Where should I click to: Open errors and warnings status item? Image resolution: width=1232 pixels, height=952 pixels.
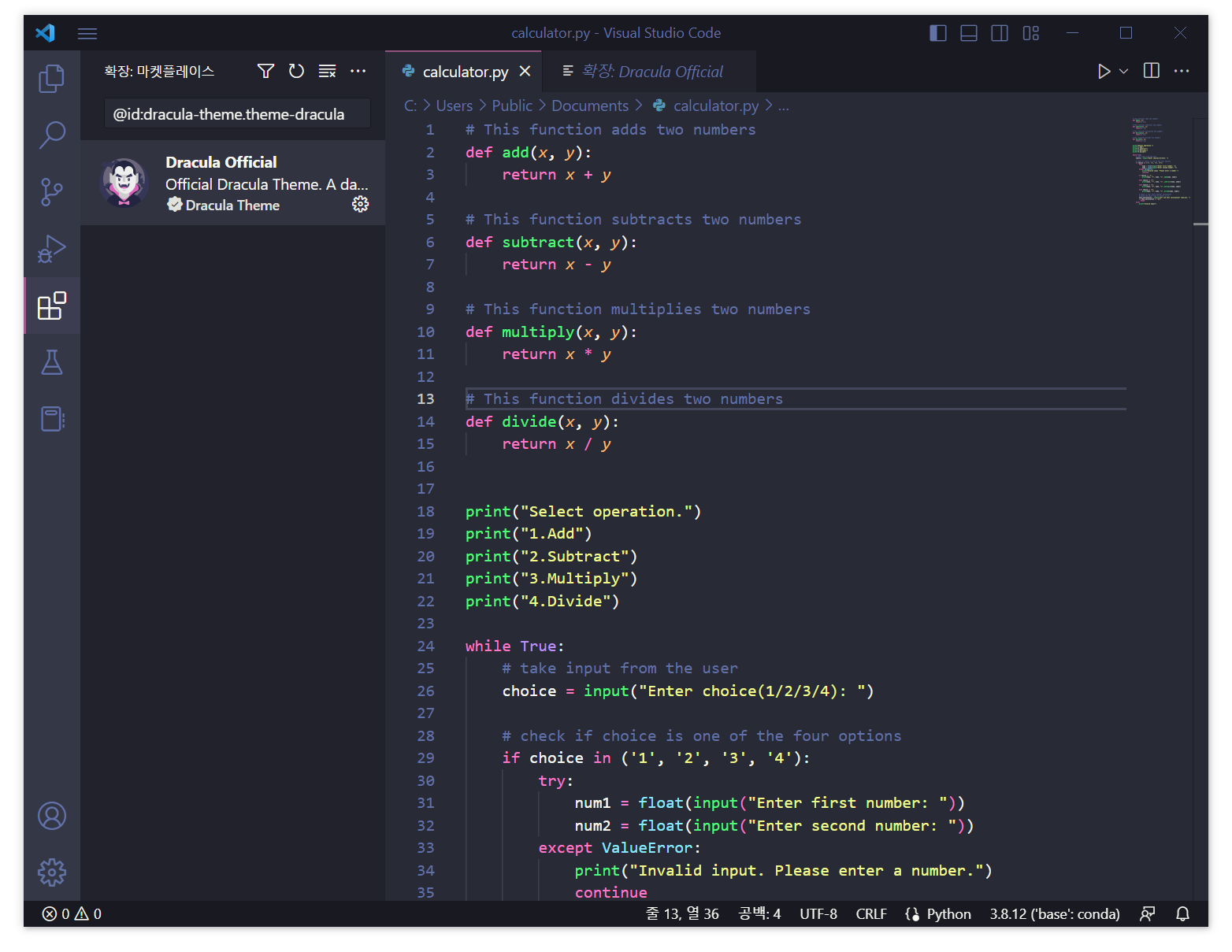coord(72,914)
